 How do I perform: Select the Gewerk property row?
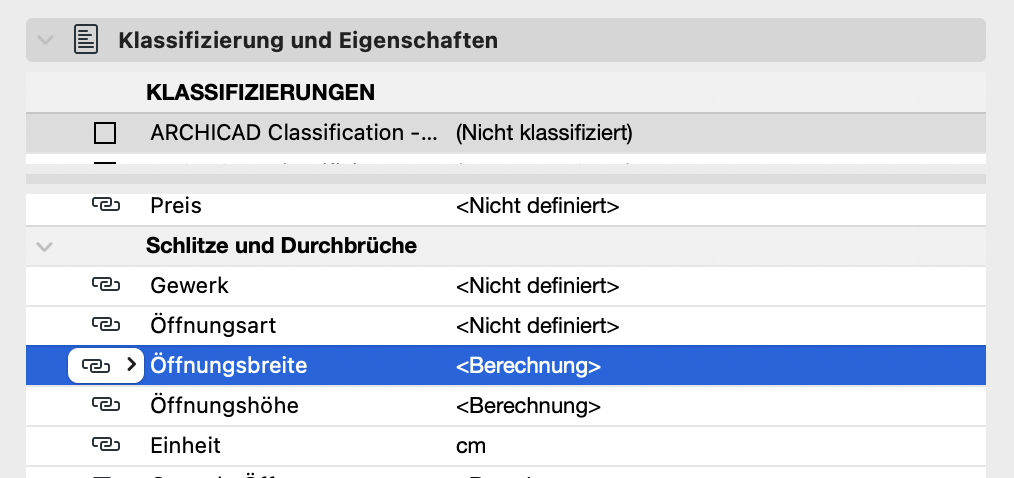pyautogui.click(x=506, y=285)
